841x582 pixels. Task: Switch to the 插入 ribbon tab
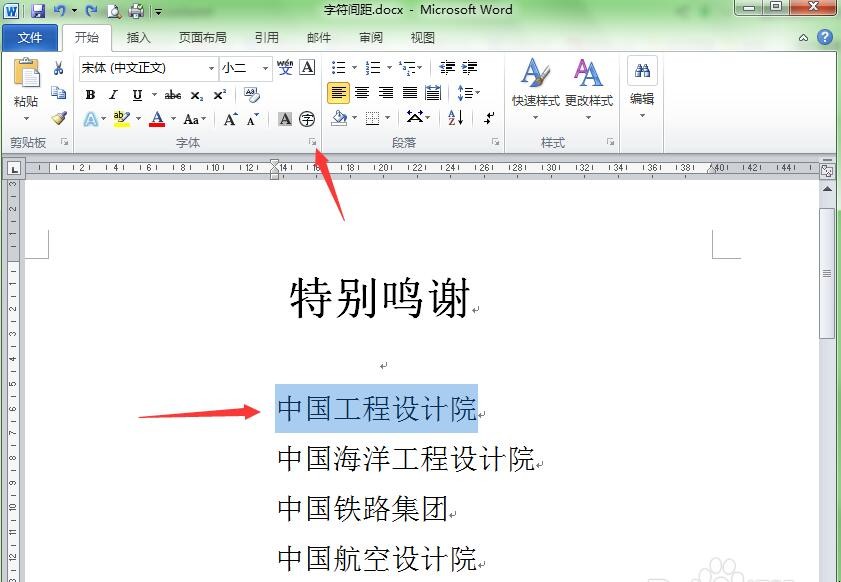point(138,37)
